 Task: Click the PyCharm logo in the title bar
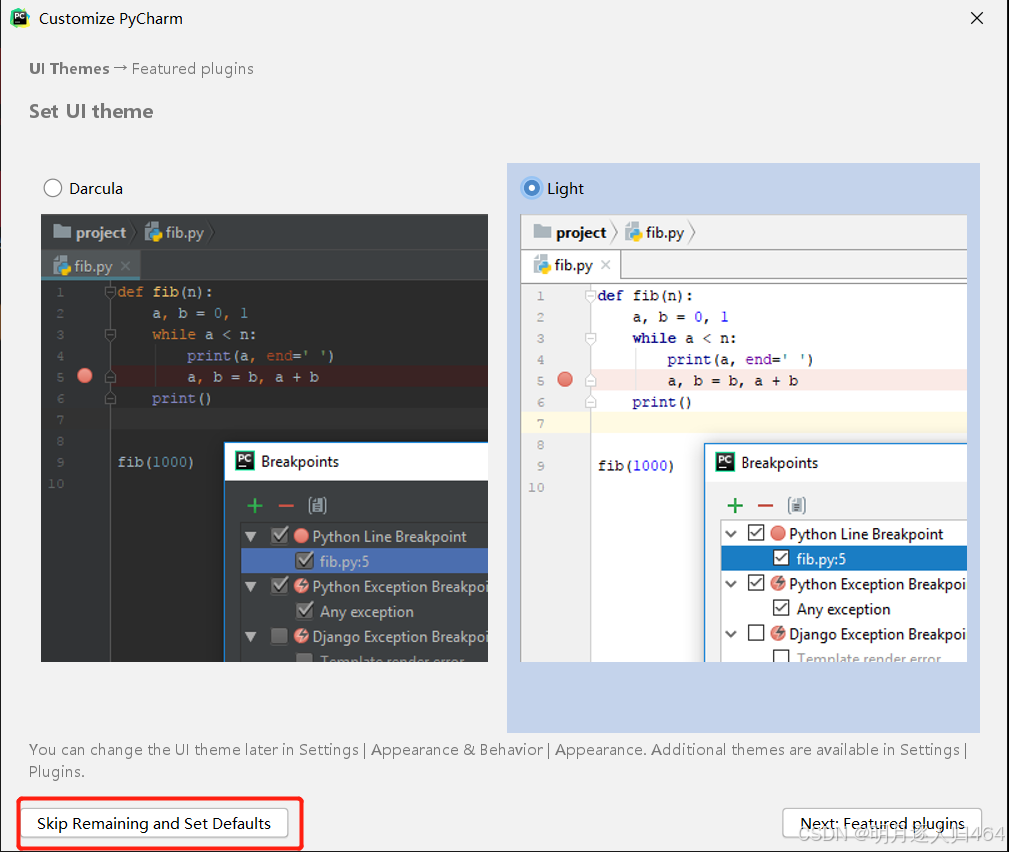(x=20, y=18)
